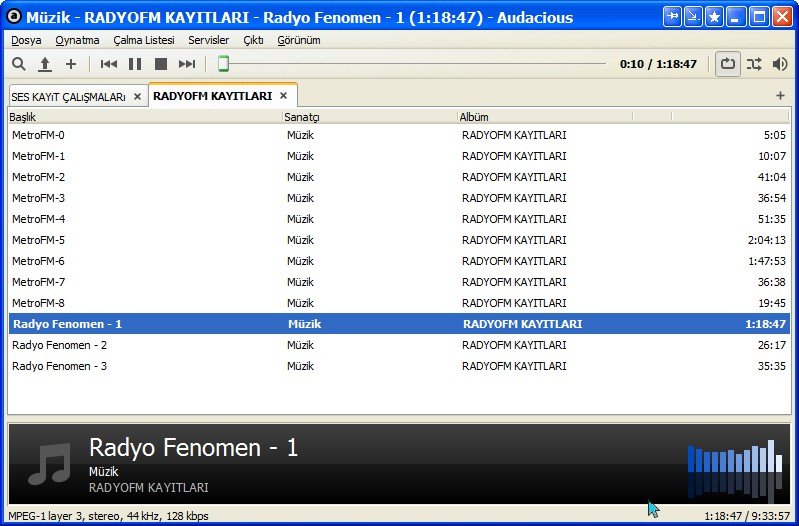Open the Servisler menu
This screenshot has width=799, height=526.
pos(208,40)
